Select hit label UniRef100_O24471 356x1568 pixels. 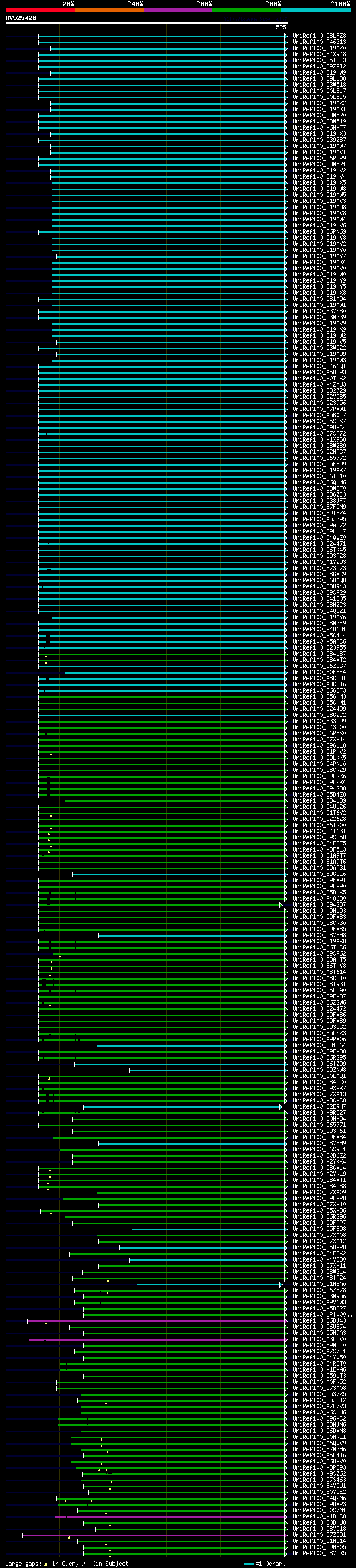click(319, 543)
